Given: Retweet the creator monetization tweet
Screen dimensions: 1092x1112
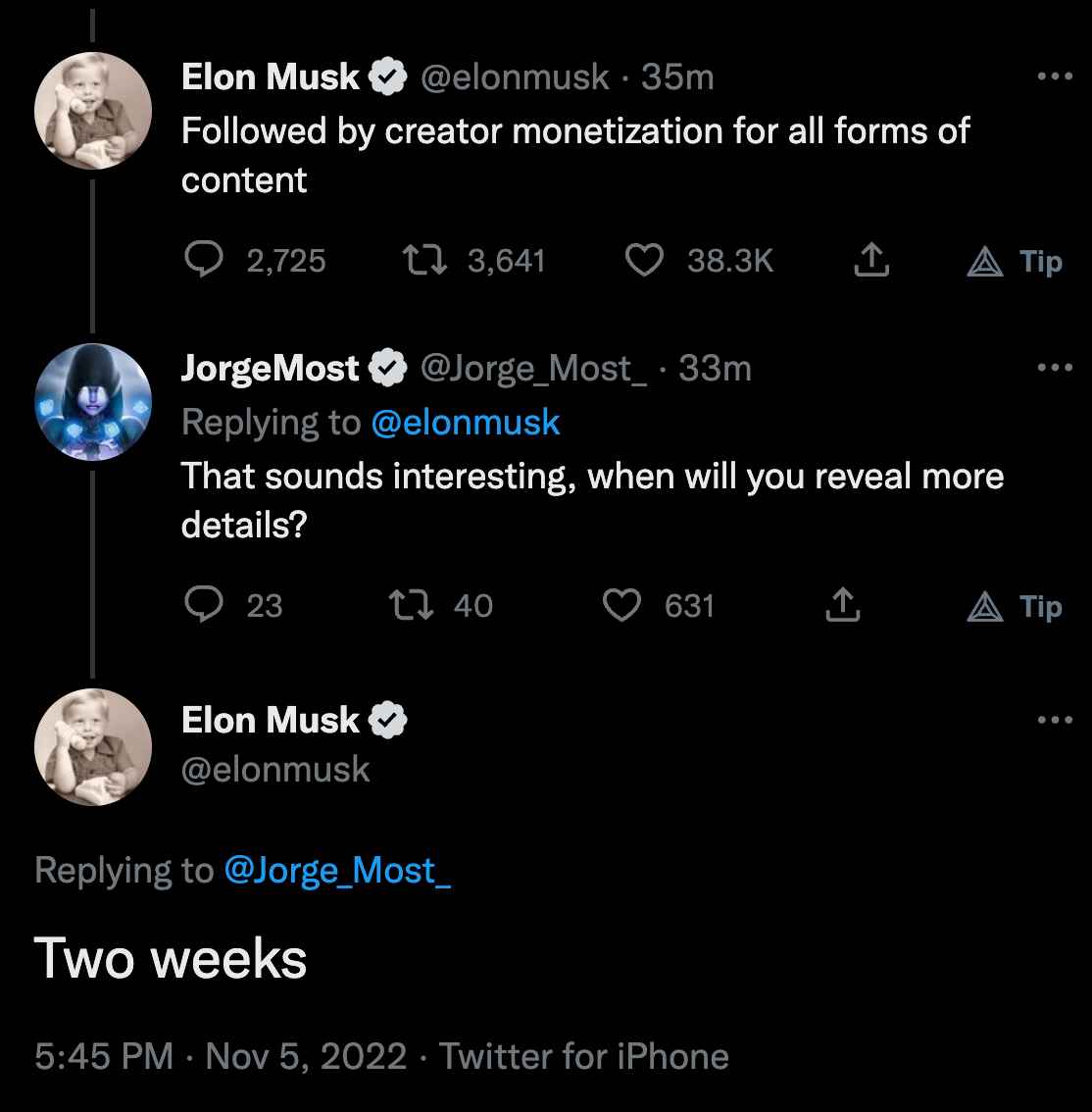Looking at the screenshot, I should click(x=425, y=261).
